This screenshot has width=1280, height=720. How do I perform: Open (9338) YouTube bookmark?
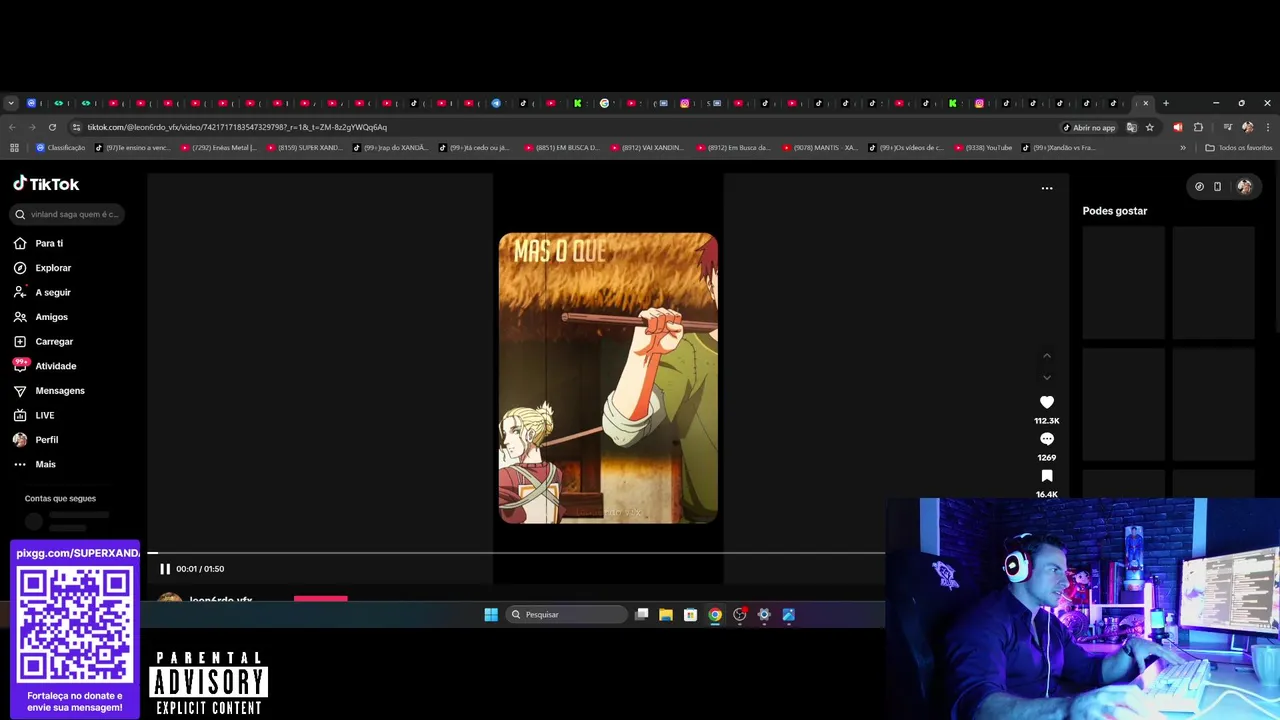click(983, 148)
